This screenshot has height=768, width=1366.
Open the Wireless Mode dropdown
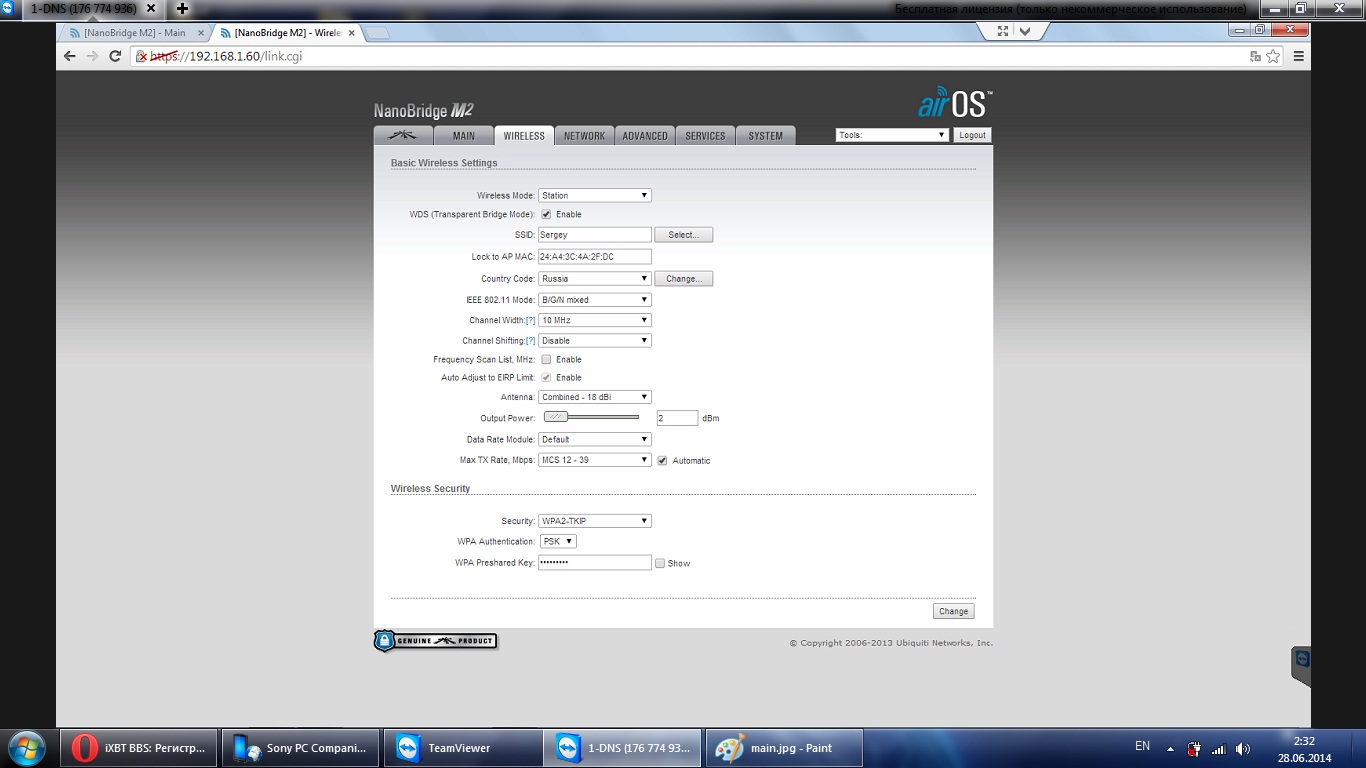pos(595,195)
